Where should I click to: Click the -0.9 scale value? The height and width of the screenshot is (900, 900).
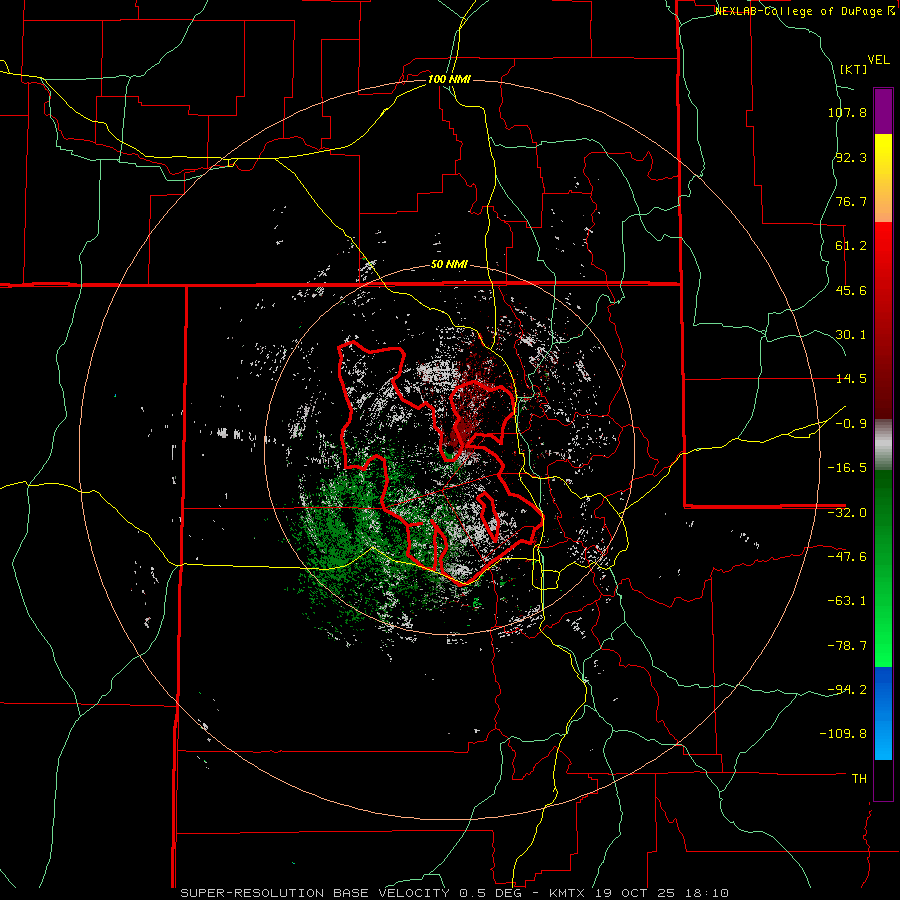point(851,424)
